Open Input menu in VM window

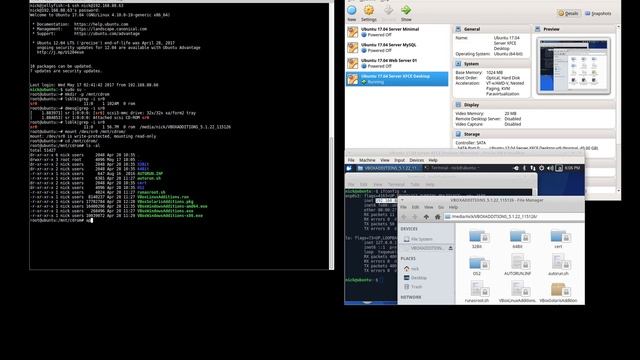399,160
